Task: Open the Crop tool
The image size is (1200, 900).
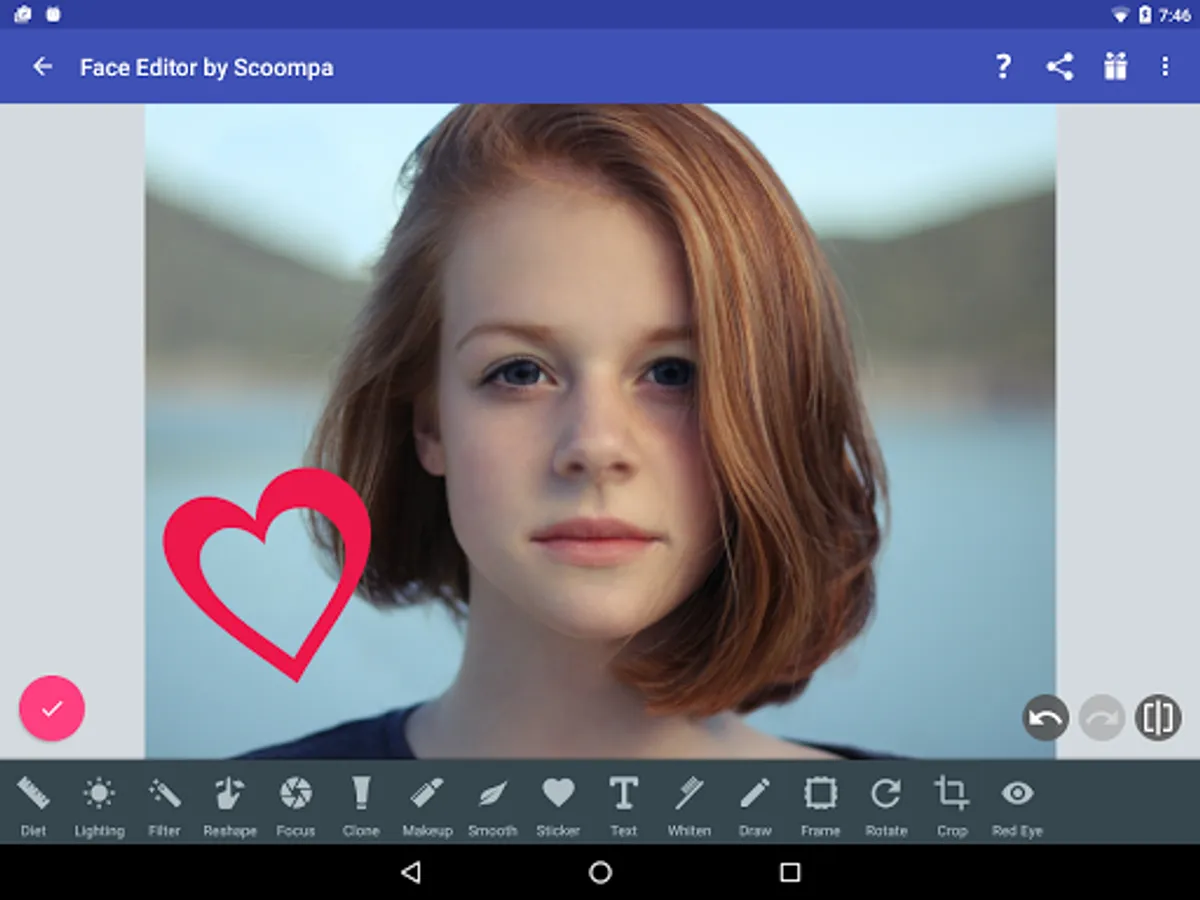Action: [x=952, y=805]
